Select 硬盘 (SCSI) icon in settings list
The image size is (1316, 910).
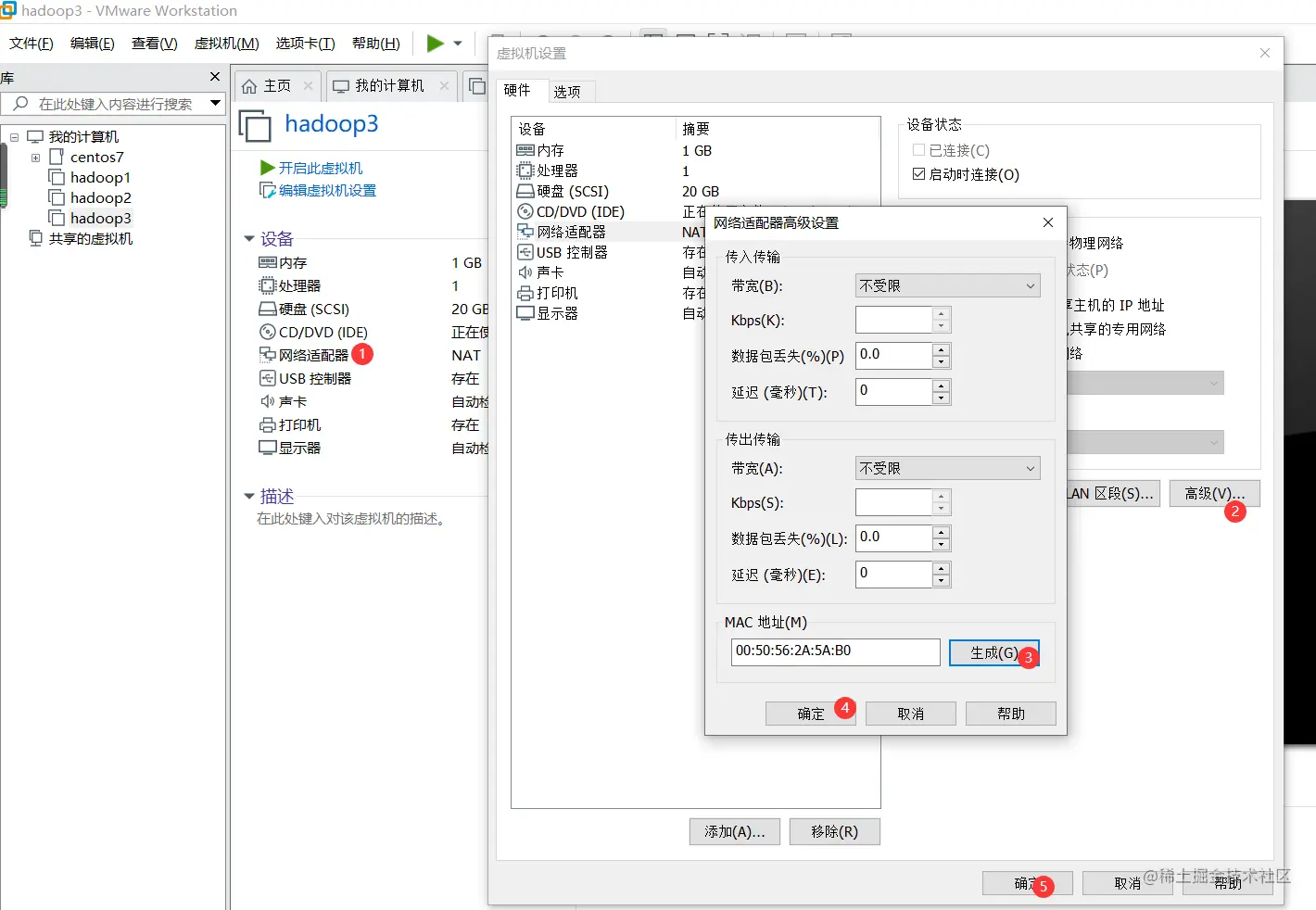click(x=525, y=191)
